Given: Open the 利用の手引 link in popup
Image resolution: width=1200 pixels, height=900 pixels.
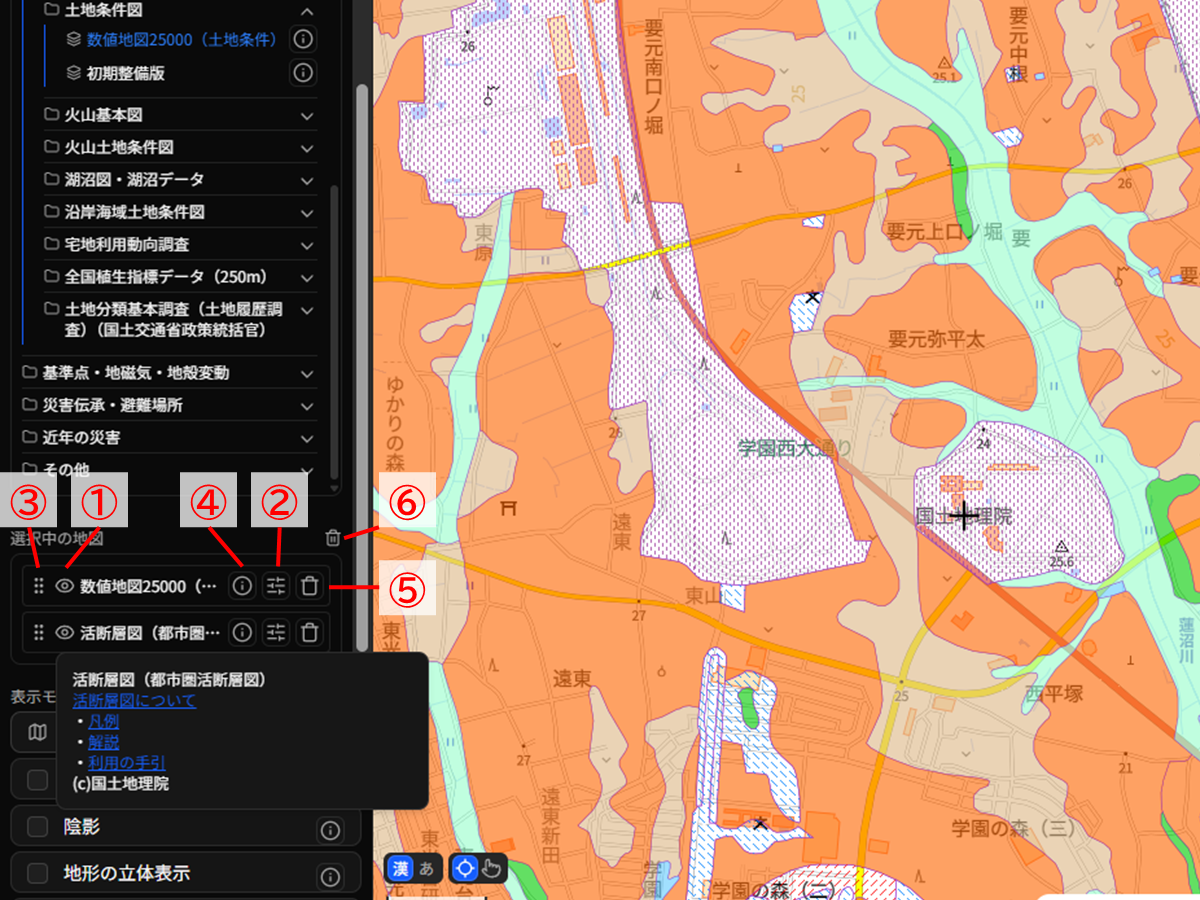Looking at the screenshot, I should click(126, 763).
